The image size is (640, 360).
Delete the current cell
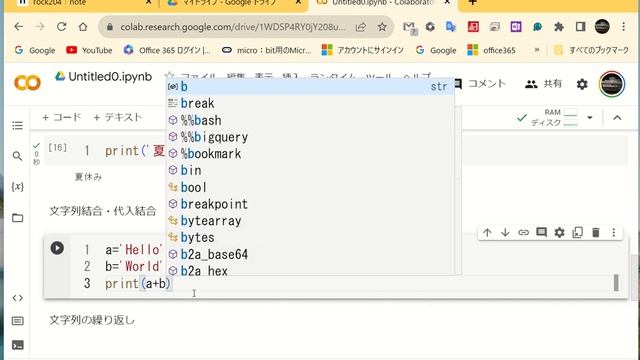pyautogui.click(x=596, y=233)
